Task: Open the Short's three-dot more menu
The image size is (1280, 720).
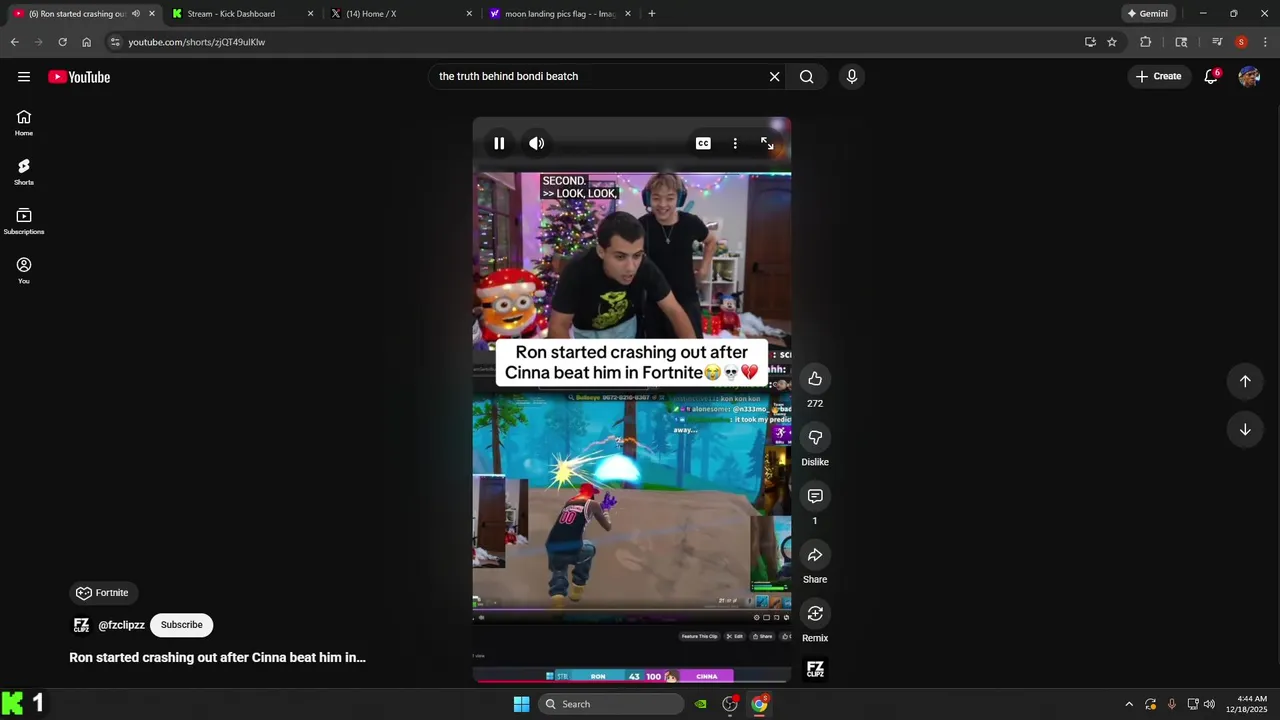Action: 735,143
